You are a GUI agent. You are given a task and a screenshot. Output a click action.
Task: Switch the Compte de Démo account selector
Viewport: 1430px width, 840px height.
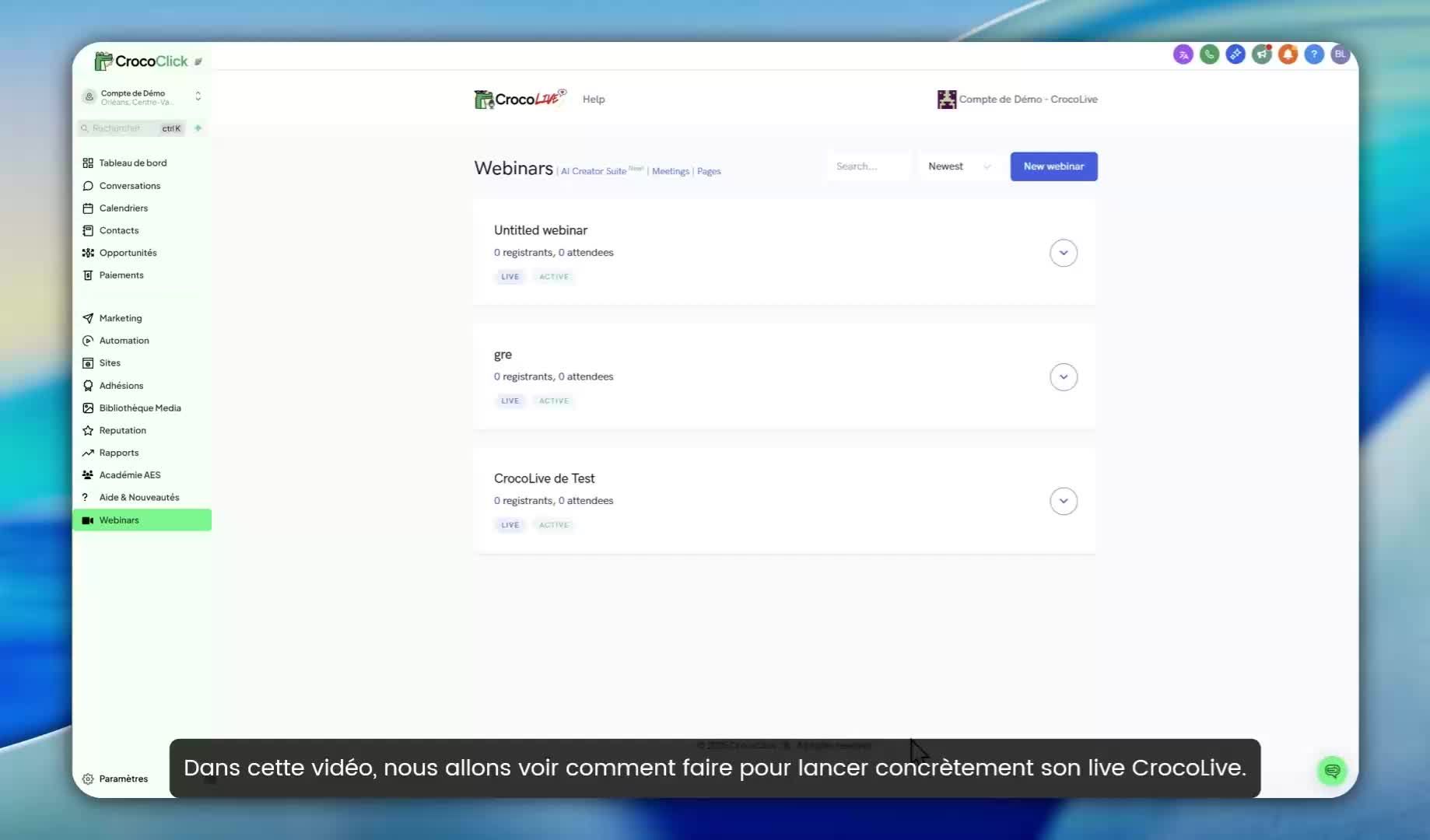(142, 97)
